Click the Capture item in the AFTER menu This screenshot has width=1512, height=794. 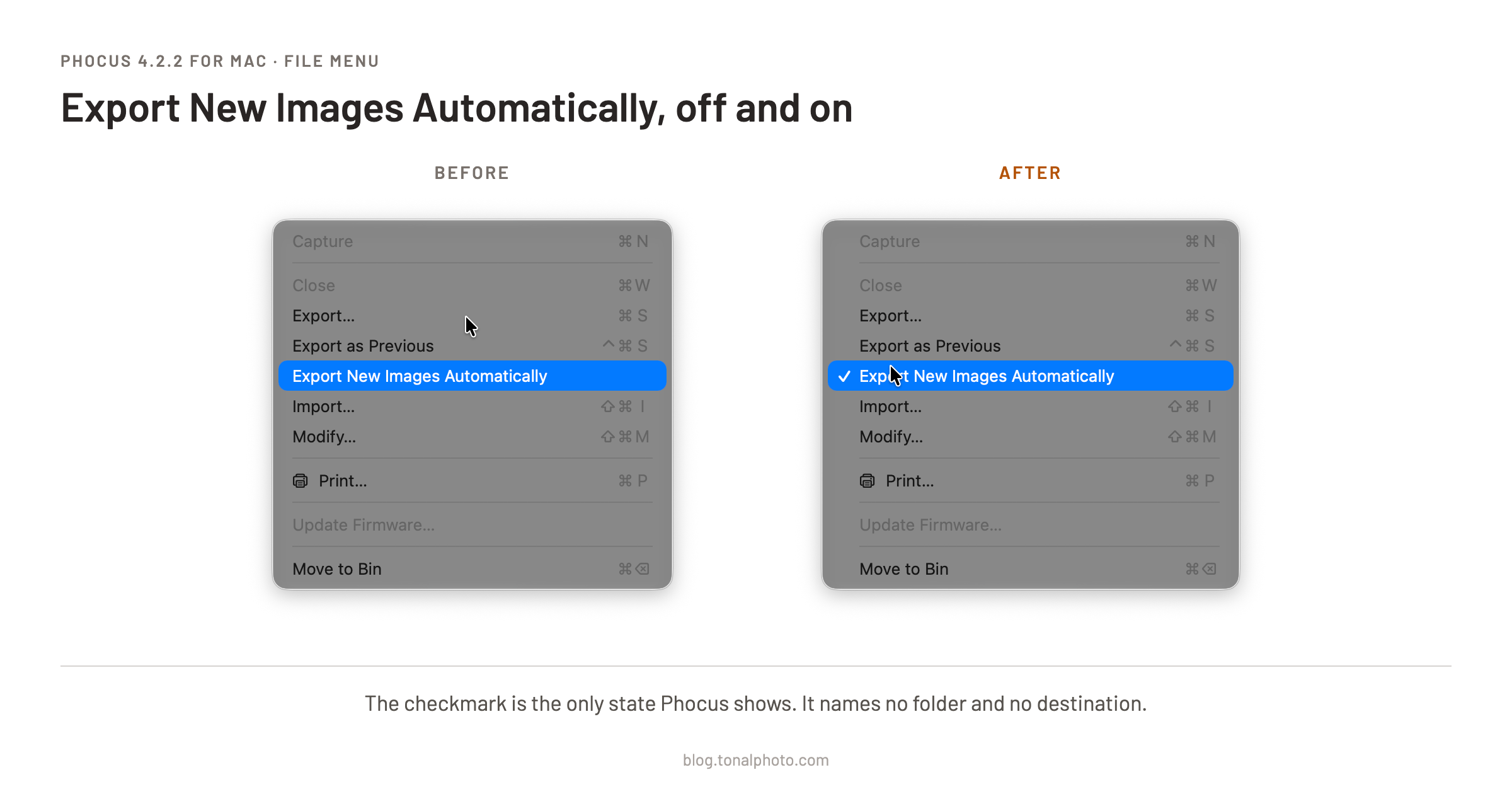[1030, 241]
